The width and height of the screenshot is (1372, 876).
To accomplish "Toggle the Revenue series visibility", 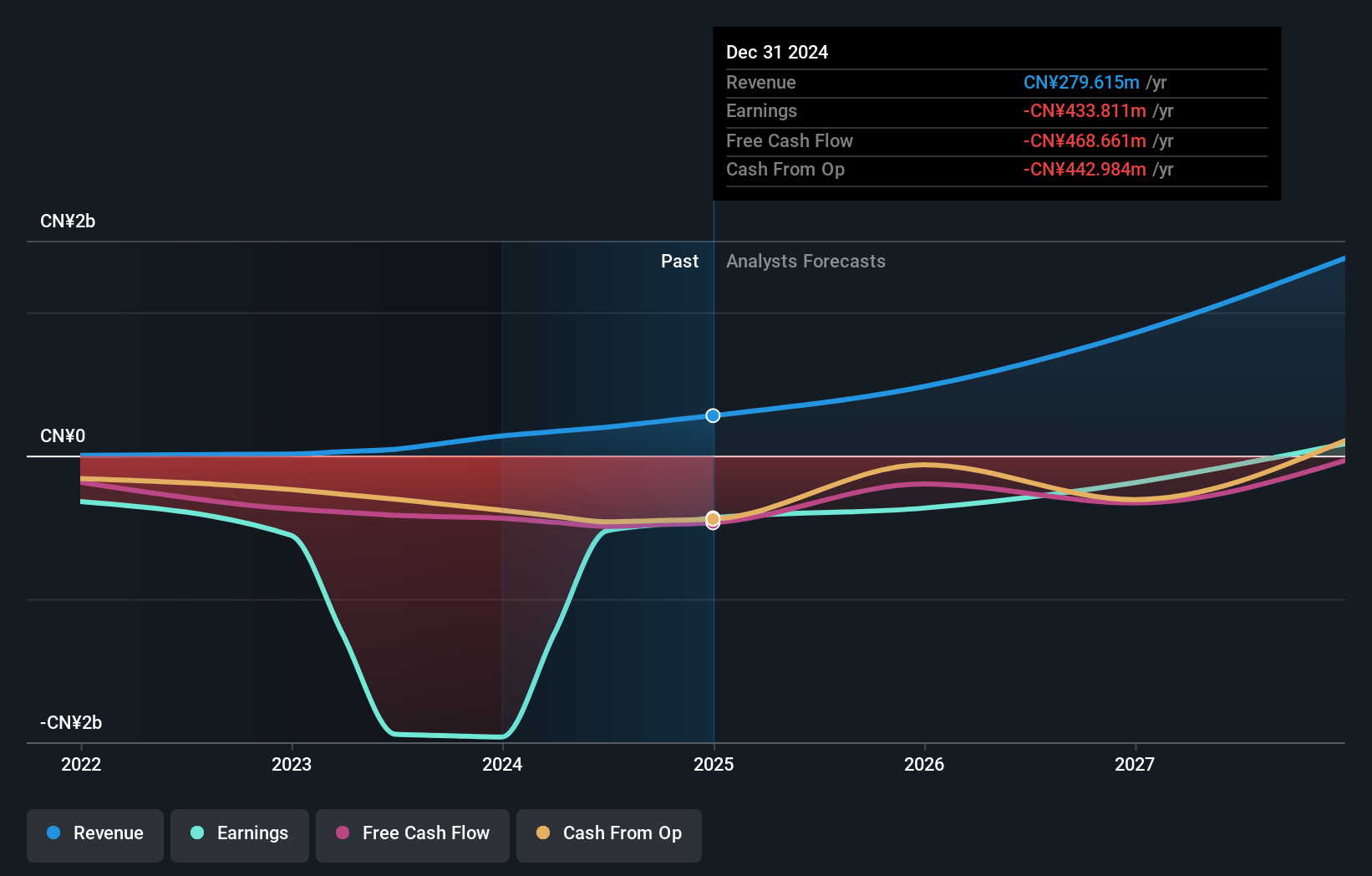I will point(94,833).
